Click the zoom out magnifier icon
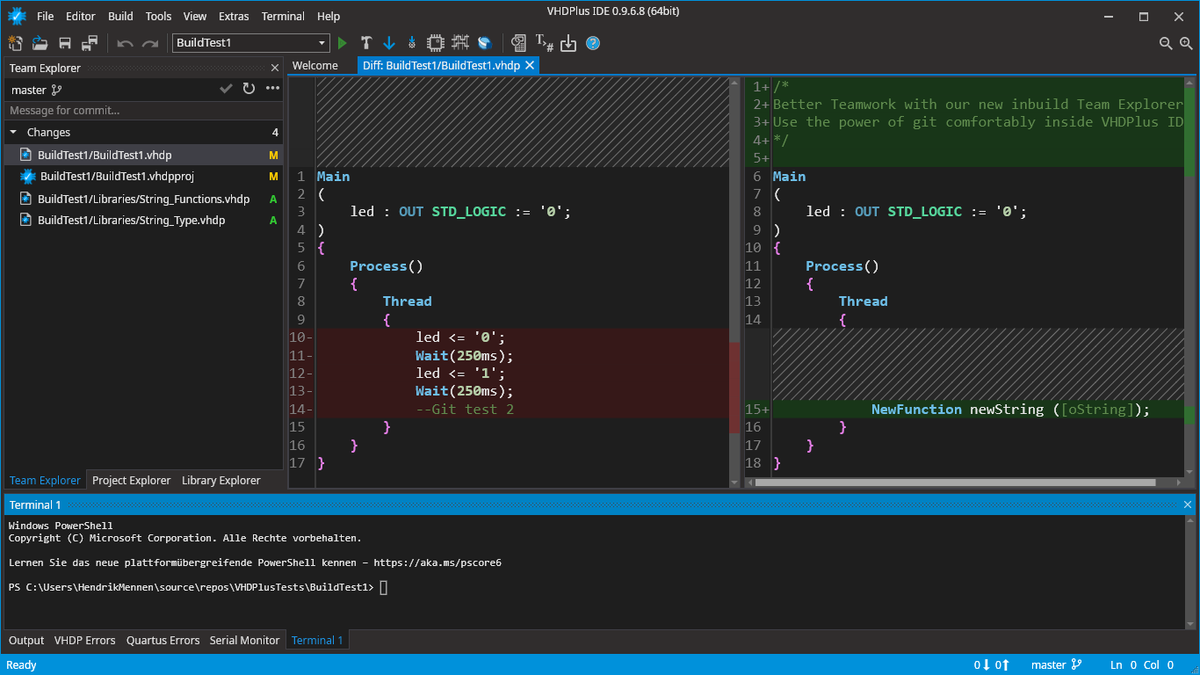Image resolution: width=1200 pixels, height=675 pixels. pyautogui.click(x=1165, y=43)
